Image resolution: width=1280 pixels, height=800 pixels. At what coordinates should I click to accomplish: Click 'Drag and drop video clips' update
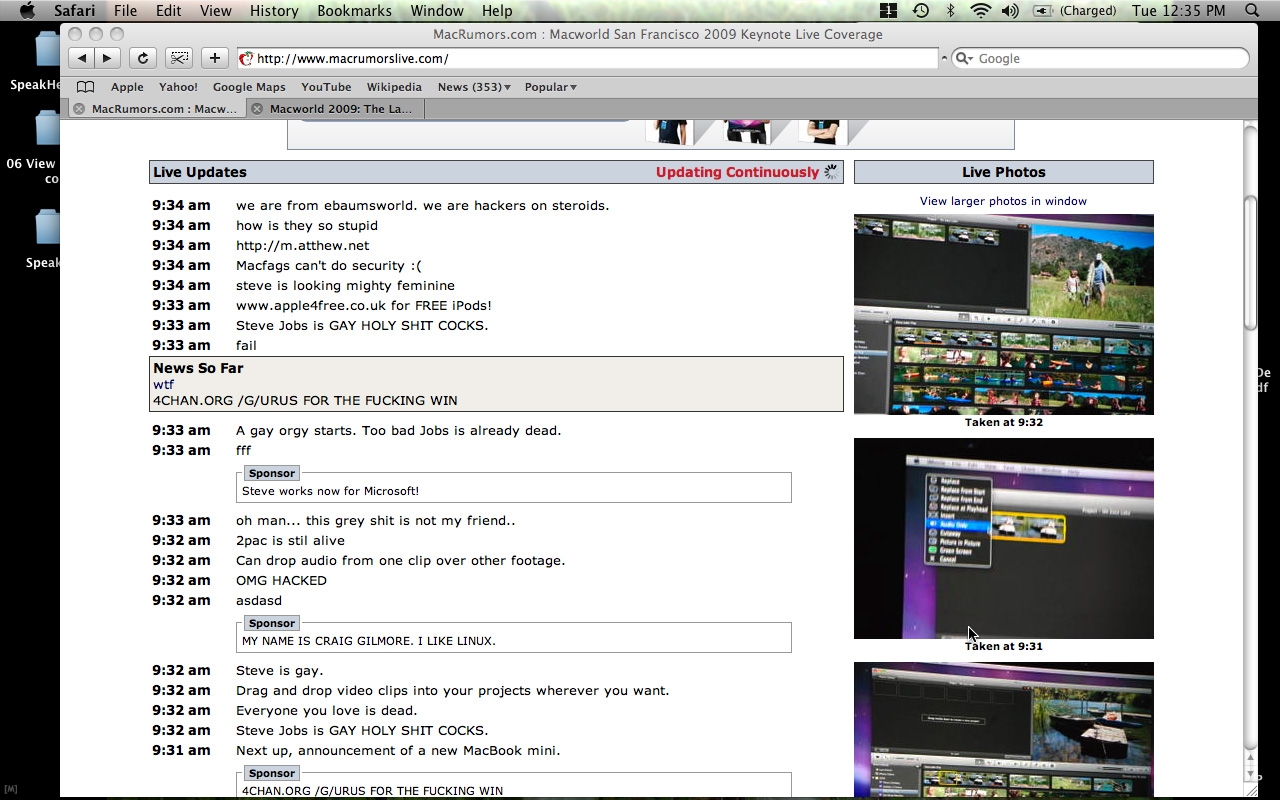(x=452, y=690)
